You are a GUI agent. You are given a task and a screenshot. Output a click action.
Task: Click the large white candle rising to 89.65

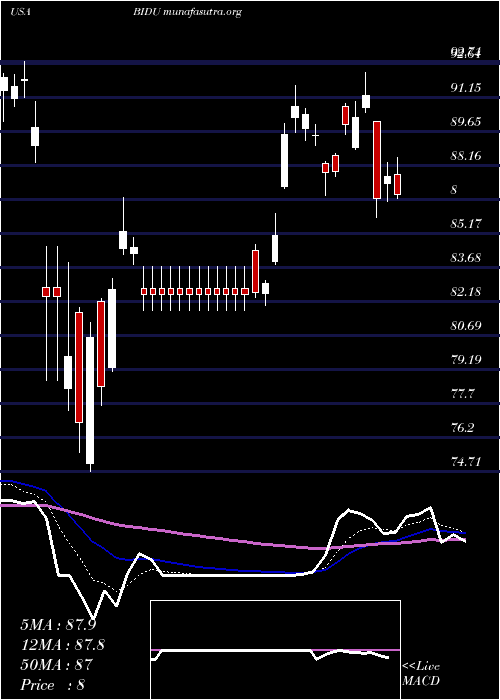click(x=284, y=161)
